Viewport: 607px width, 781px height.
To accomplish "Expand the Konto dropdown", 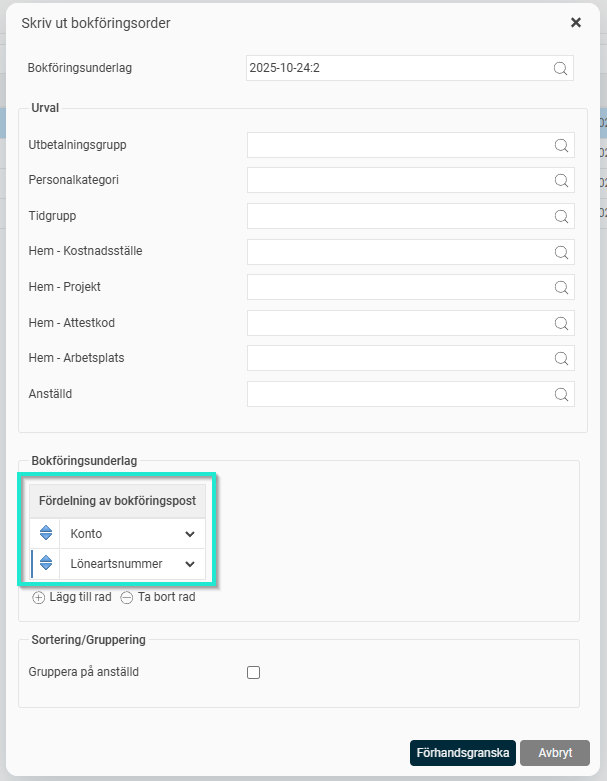I will coord(190,534).
